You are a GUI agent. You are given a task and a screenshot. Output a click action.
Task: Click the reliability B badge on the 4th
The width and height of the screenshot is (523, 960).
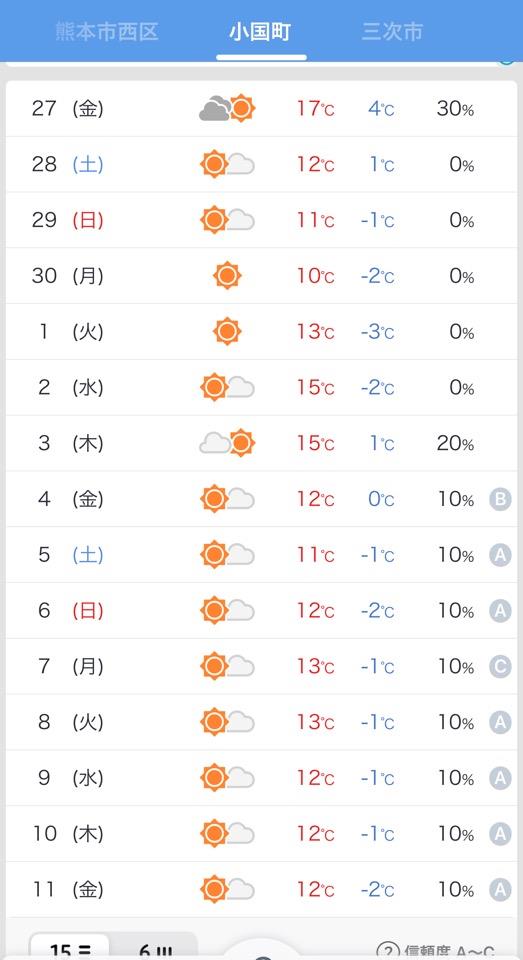click(x=500, y=500)
